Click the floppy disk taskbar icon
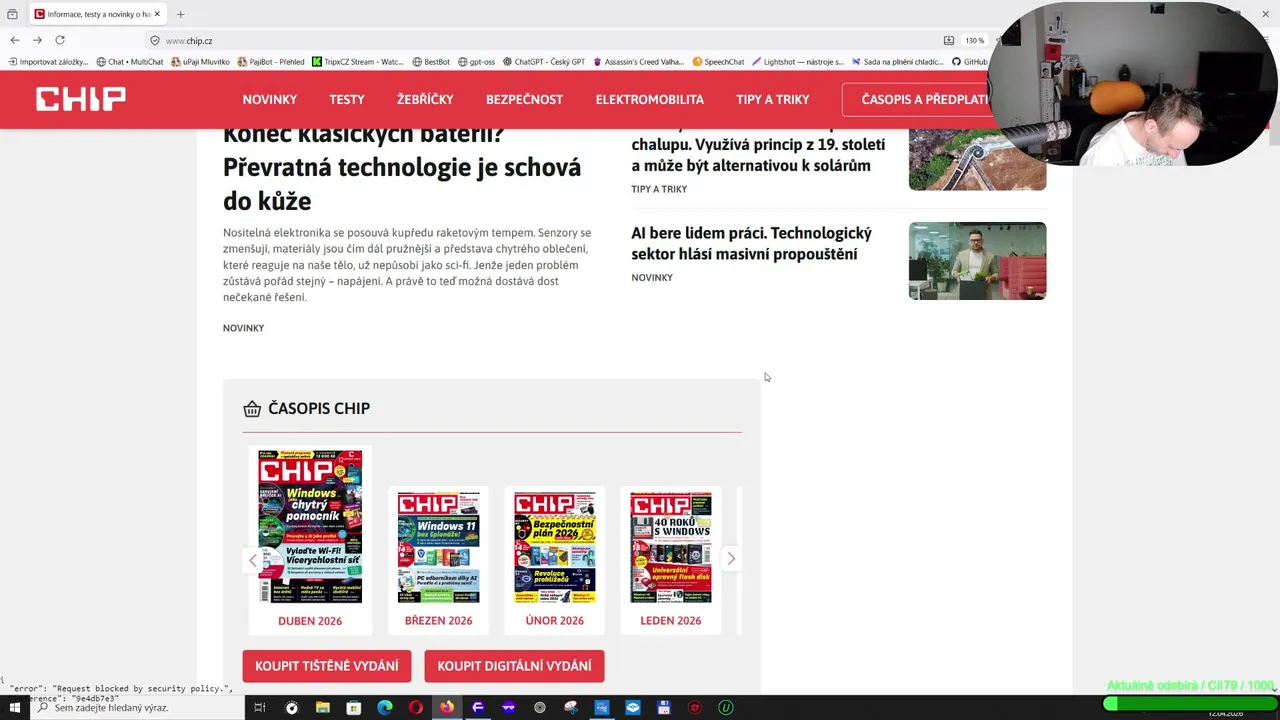Viewport: 1280px width, 720px height. [663, 708]
